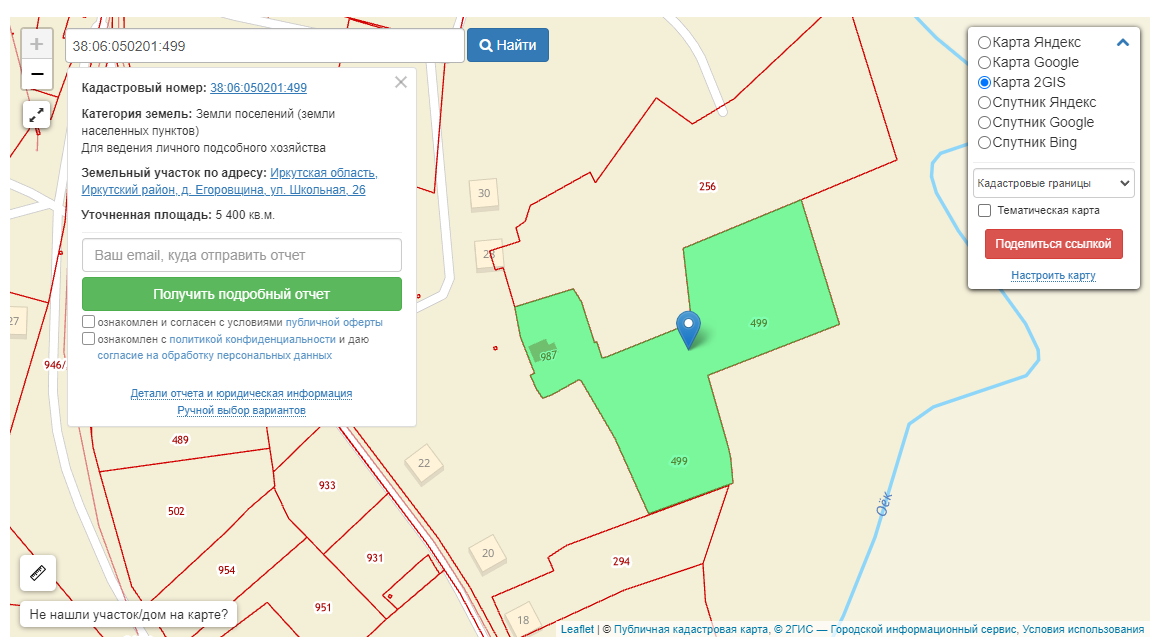This screenshot has height=640, width=1150.
Task: Click the cadastral number search field
Action: coord(265,45)
